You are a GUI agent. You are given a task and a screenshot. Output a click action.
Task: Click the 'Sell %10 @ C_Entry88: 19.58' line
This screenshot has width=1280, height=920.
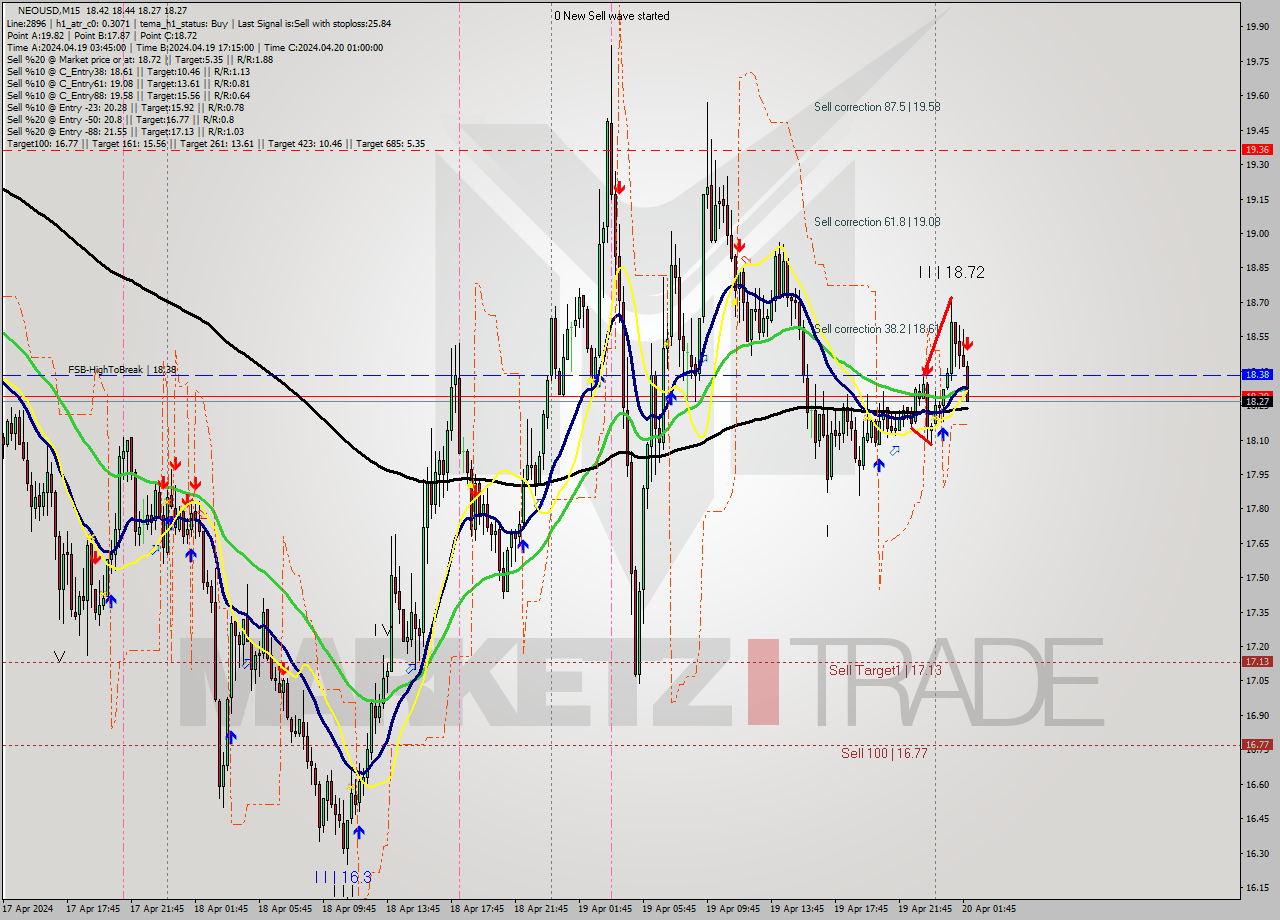coord(128,95)
